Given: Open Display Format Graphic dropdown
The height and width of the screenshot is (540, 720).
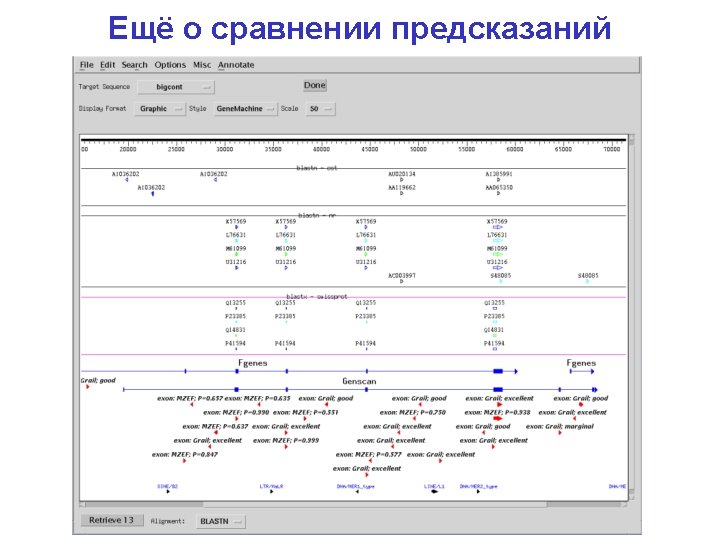Looking at the screenshot, I should pyautogui.click(x=159, y=109).
